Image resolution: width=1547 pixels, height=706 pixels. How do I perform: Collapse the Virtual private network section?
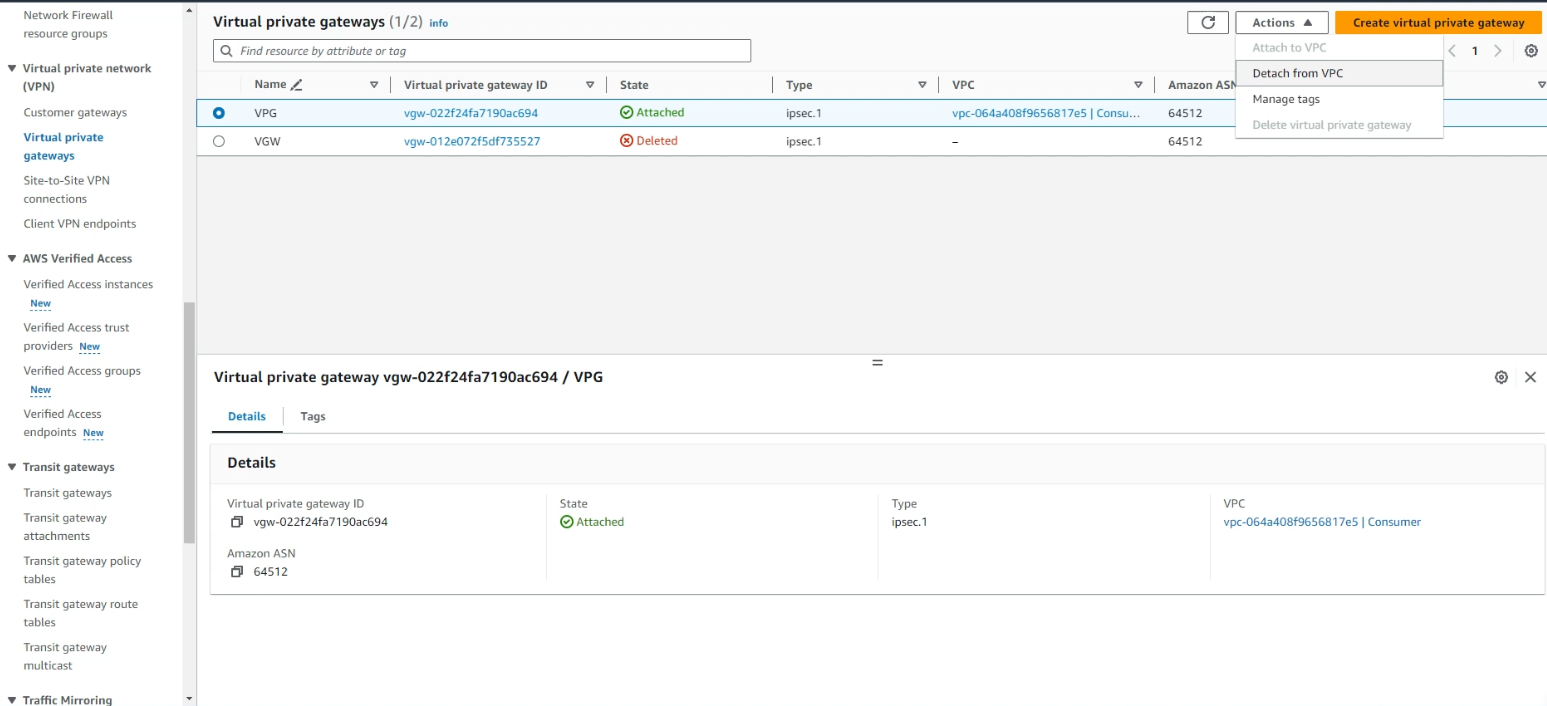coord(12,69)
